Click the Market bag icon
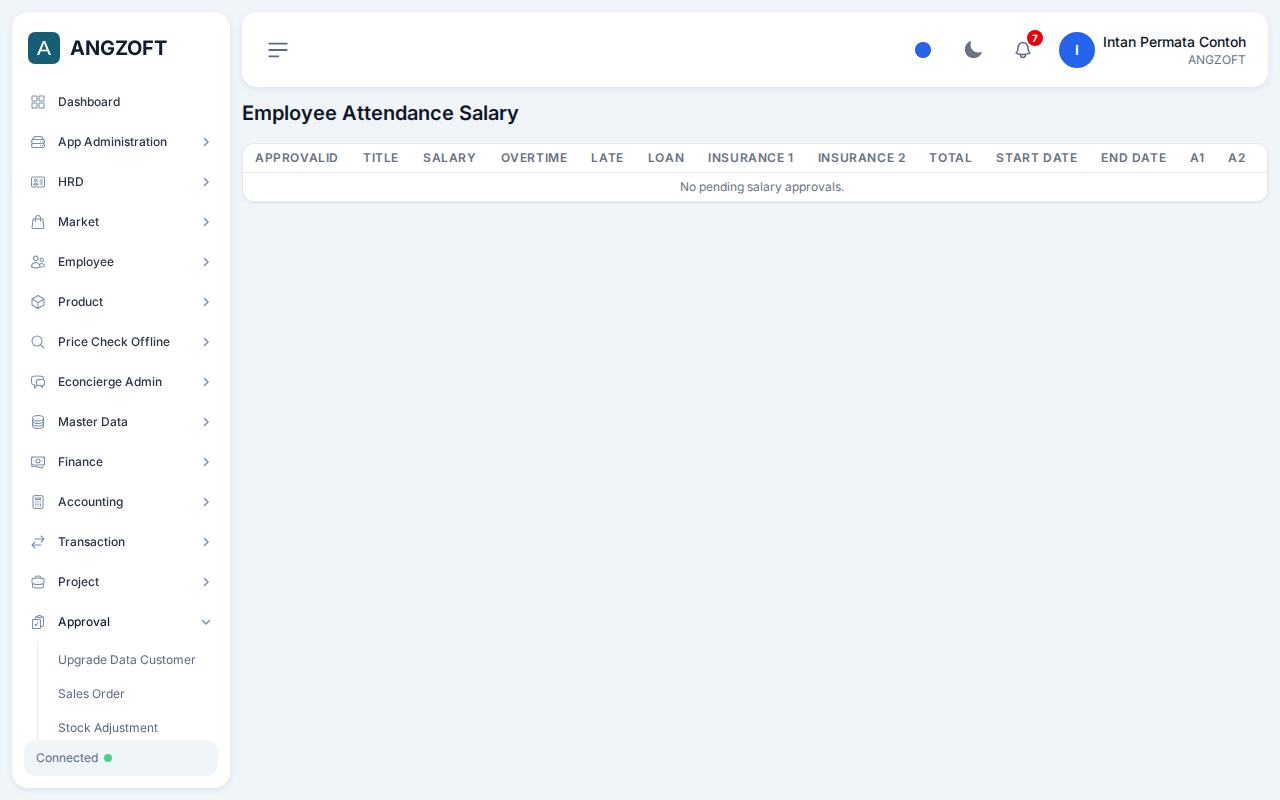Image resolution: width=1280 pixels, height=800 pixels. click(38, 222)
